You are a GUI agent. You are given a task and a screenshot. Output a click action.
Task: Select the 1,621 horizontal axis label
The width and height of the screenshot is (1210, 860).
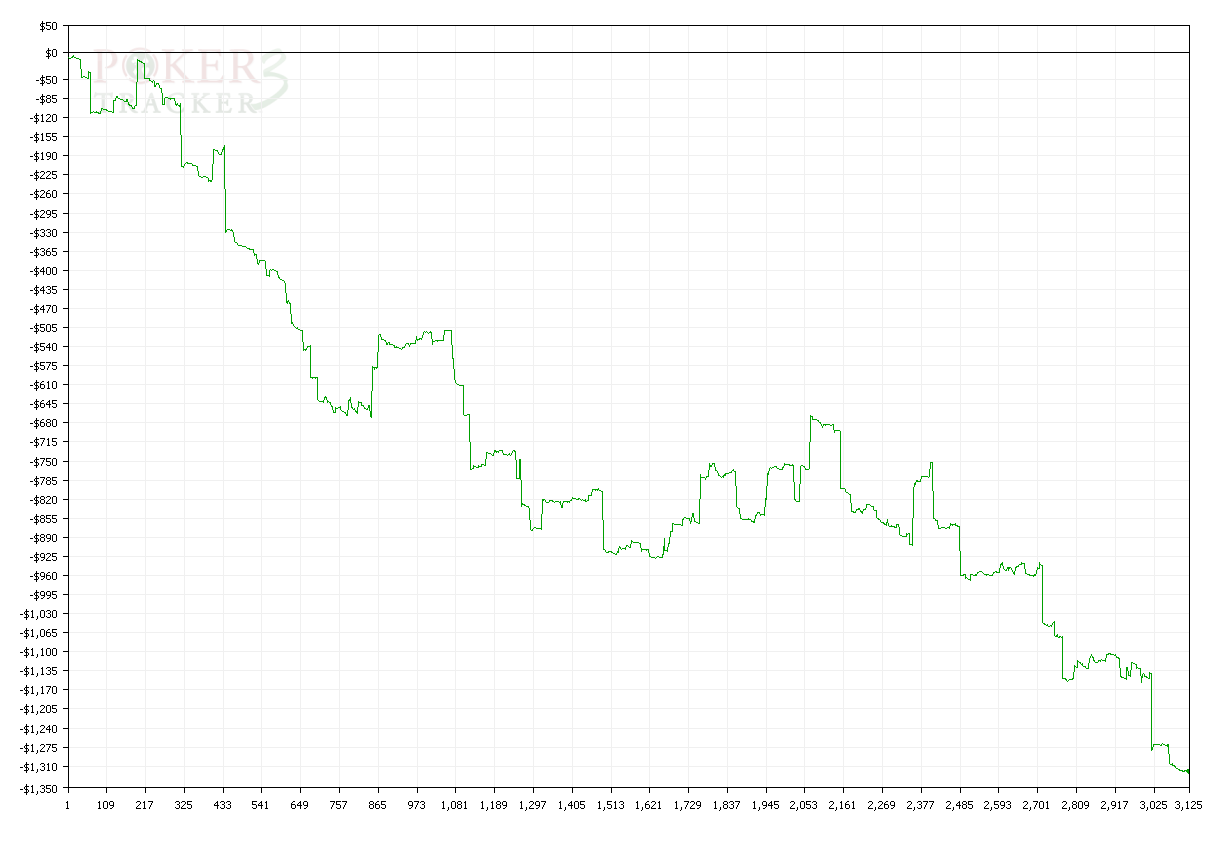[x=648, y=804]
